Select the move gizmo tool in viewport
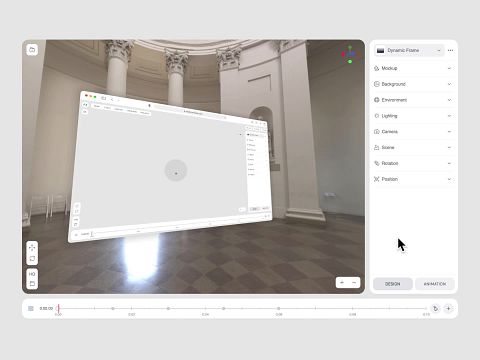The height and width of the screenshot is (360, 480). point(32,248)
